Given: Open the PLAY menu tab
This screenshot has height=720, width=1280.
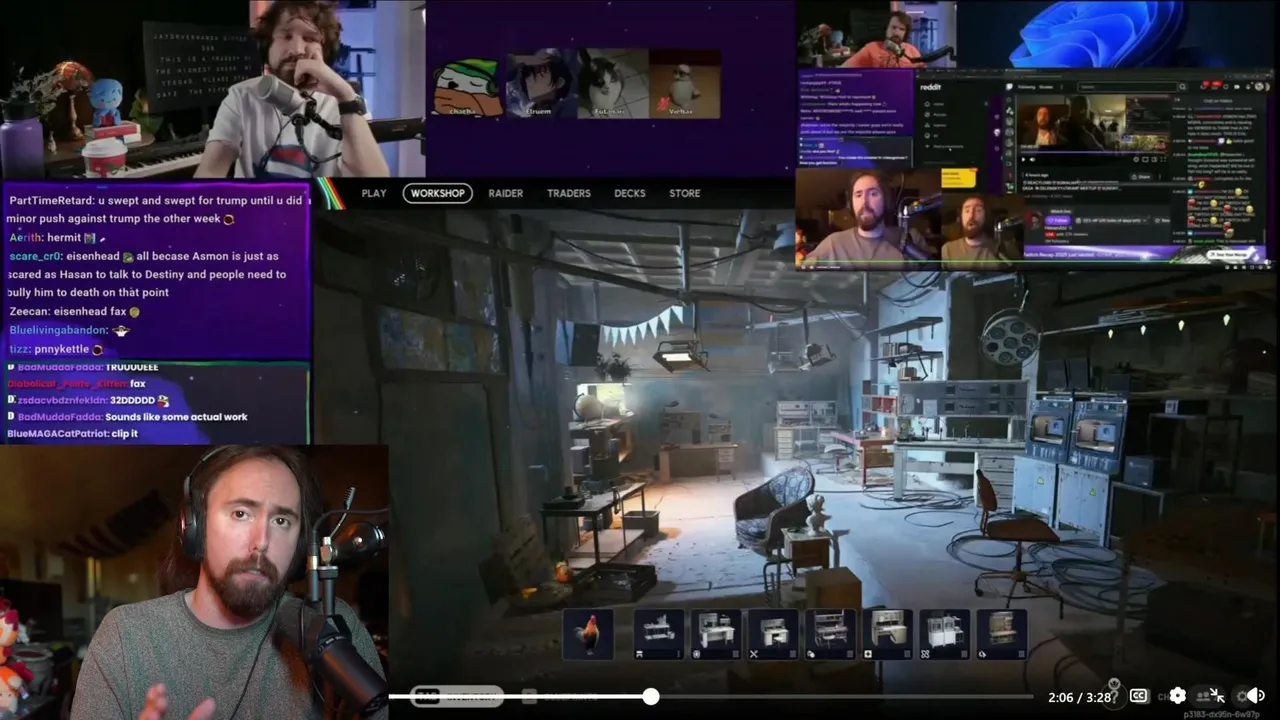Looking at the screenshot, I should point(374,193).
